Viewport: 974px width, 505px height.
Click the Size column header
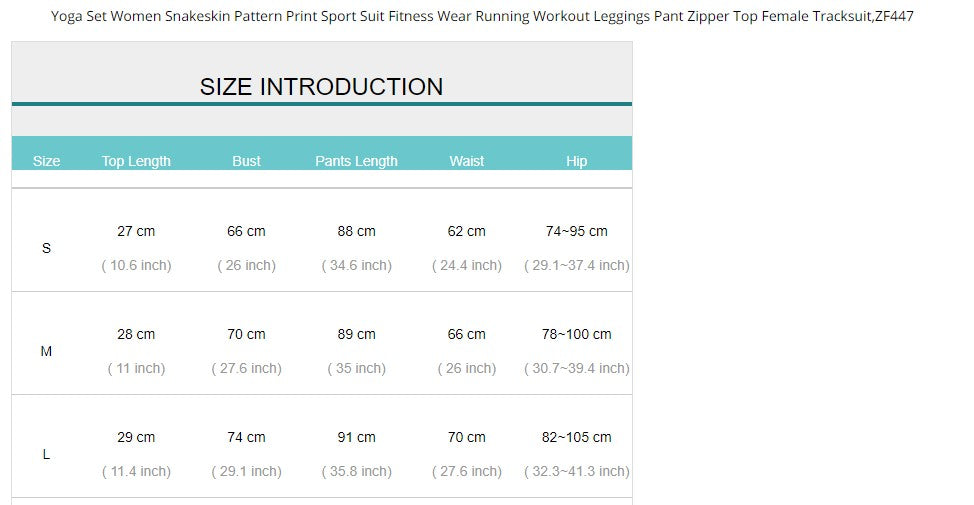tap(46, 161)
